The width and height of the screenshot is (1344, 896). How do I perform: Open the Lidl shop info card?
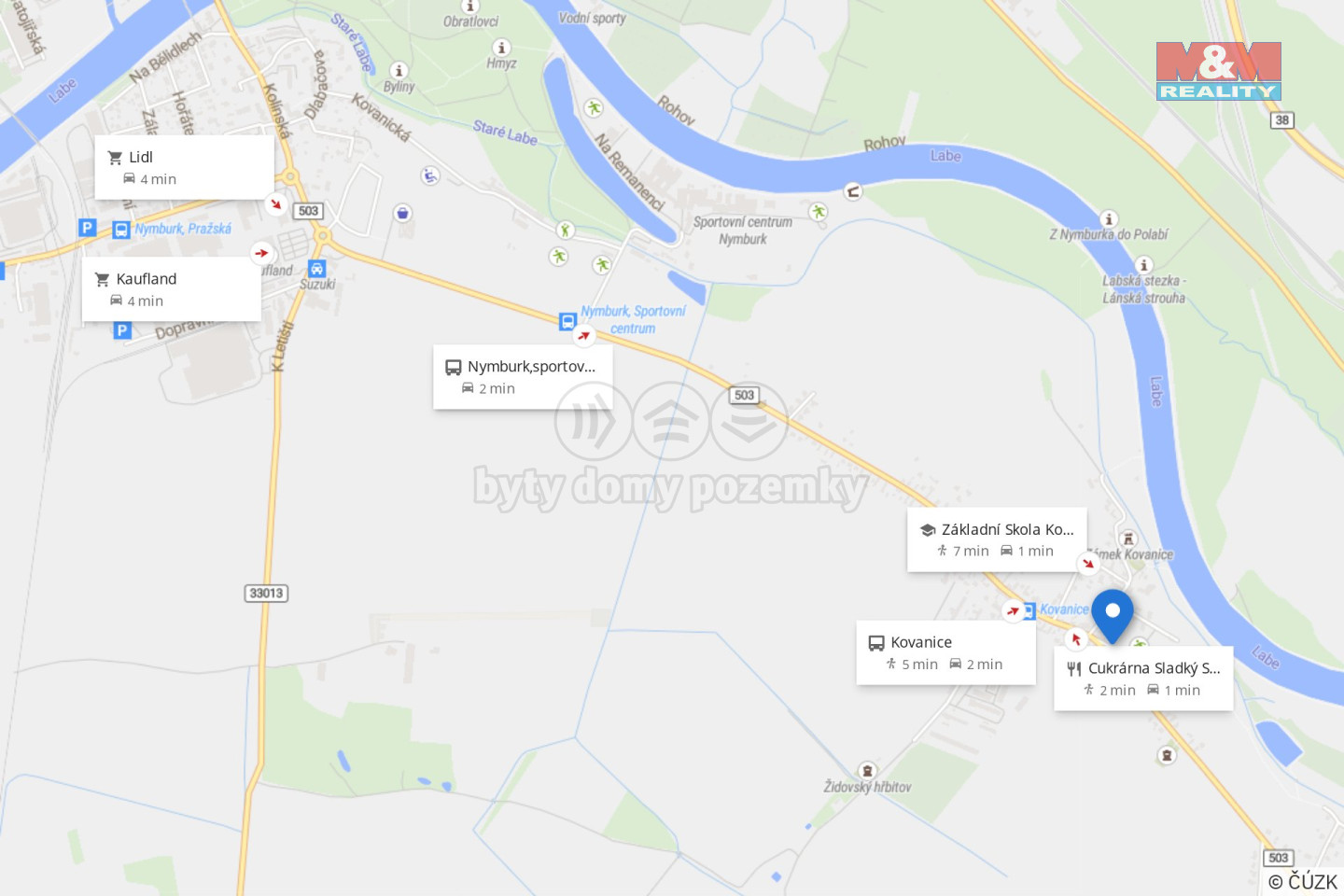click(x=185, y=167)
